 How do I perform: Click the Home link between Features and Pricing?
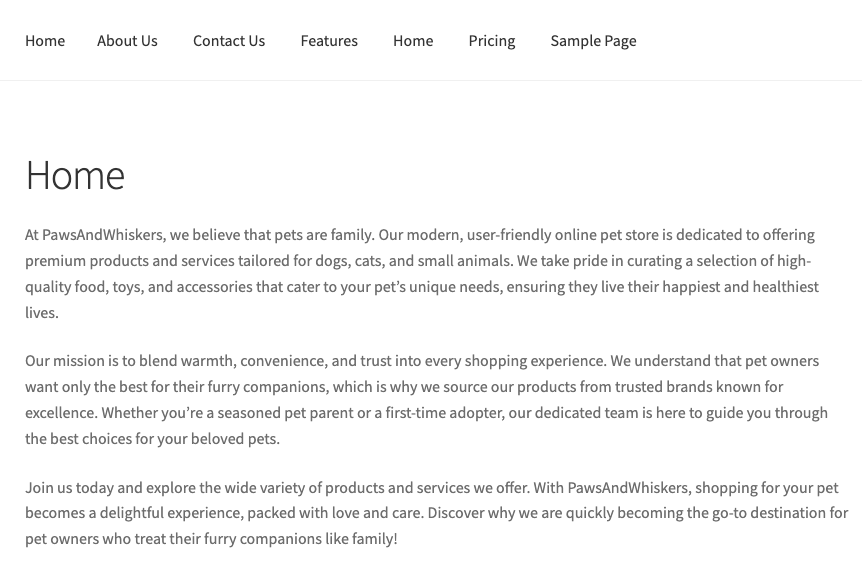point(413,41)
